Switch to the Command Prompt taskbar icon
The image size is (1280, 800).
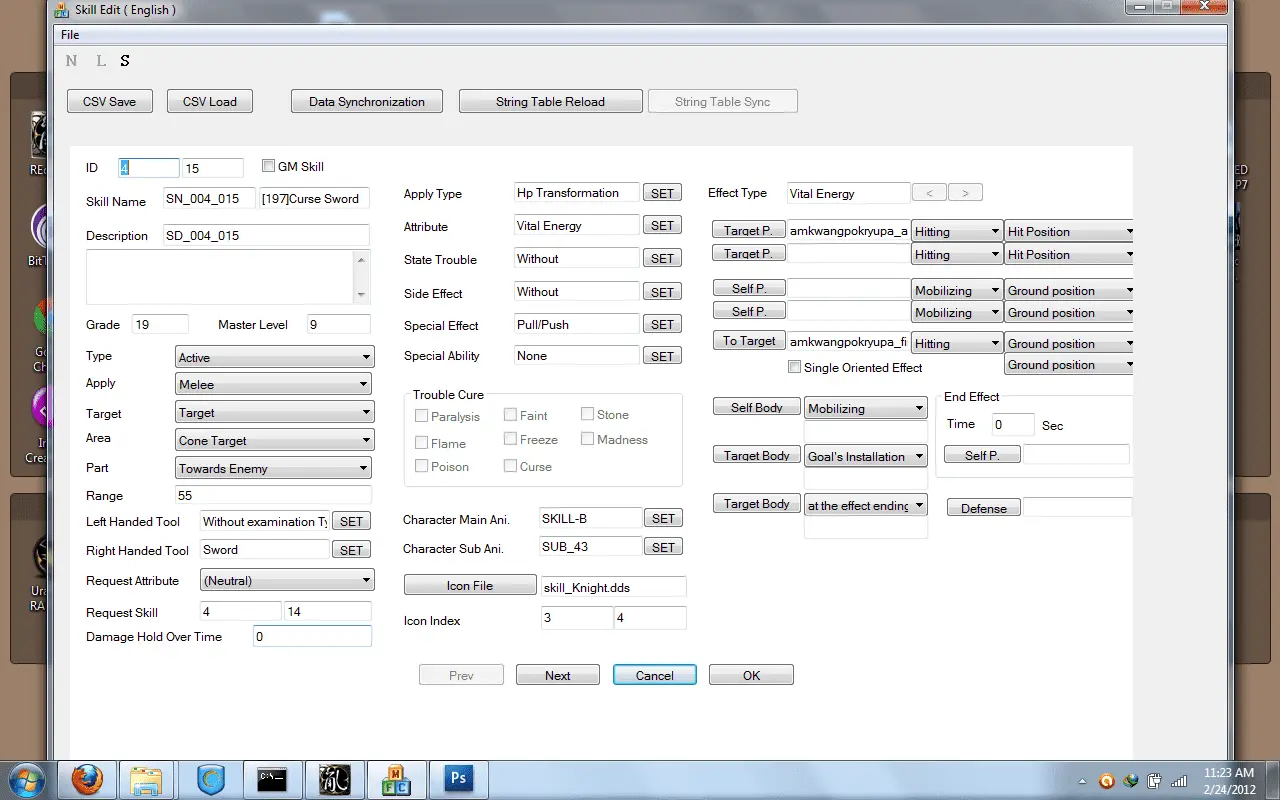pyautogui.click(x=272, y=779)
